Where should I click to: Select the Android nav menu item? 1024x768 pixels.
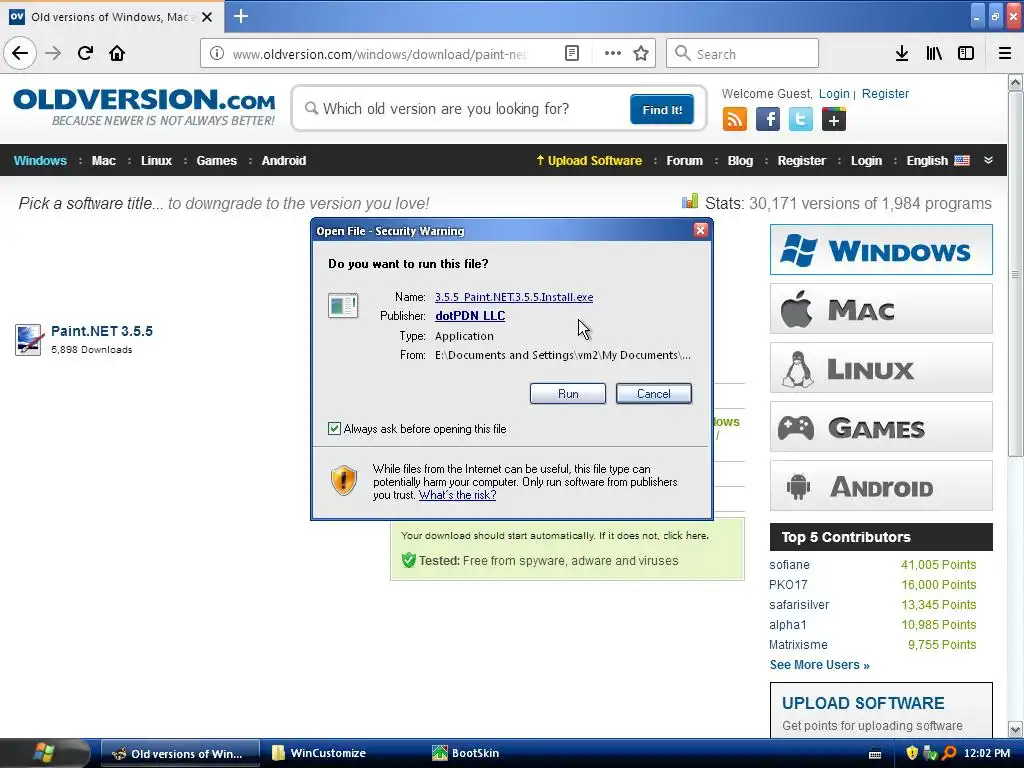283,161
